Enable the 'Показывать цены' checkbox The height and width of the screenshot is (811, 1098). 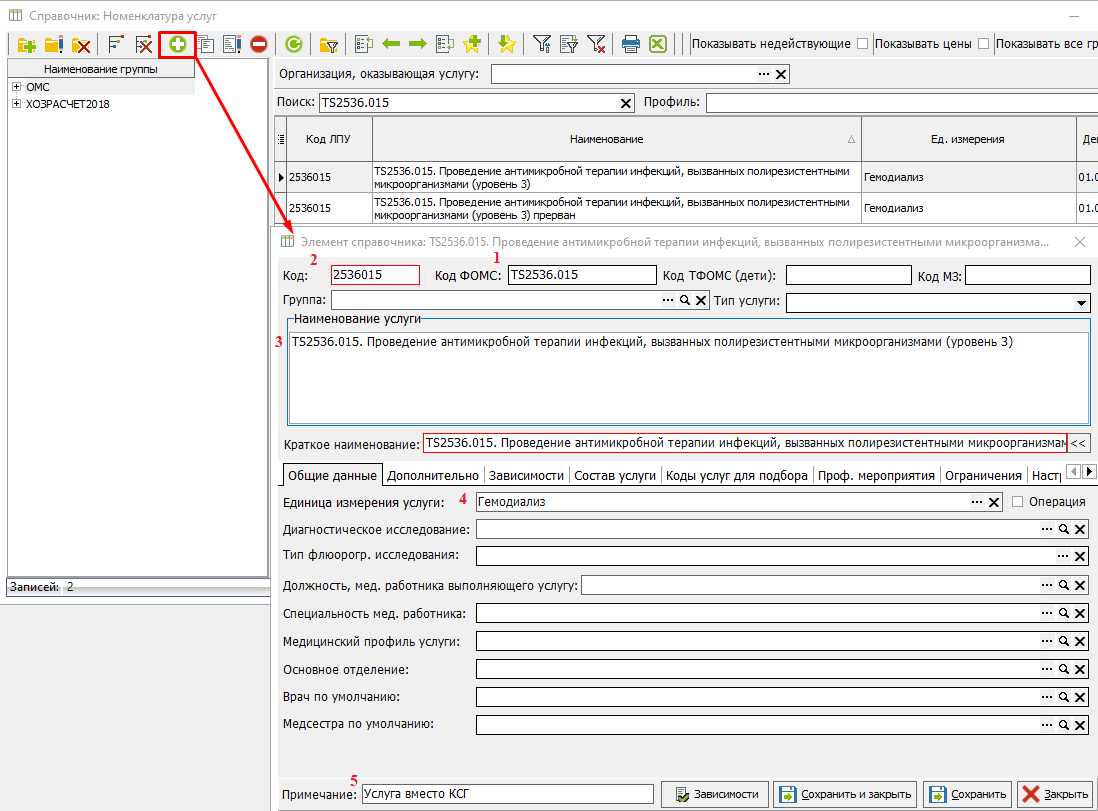click(x=983, y=44)
